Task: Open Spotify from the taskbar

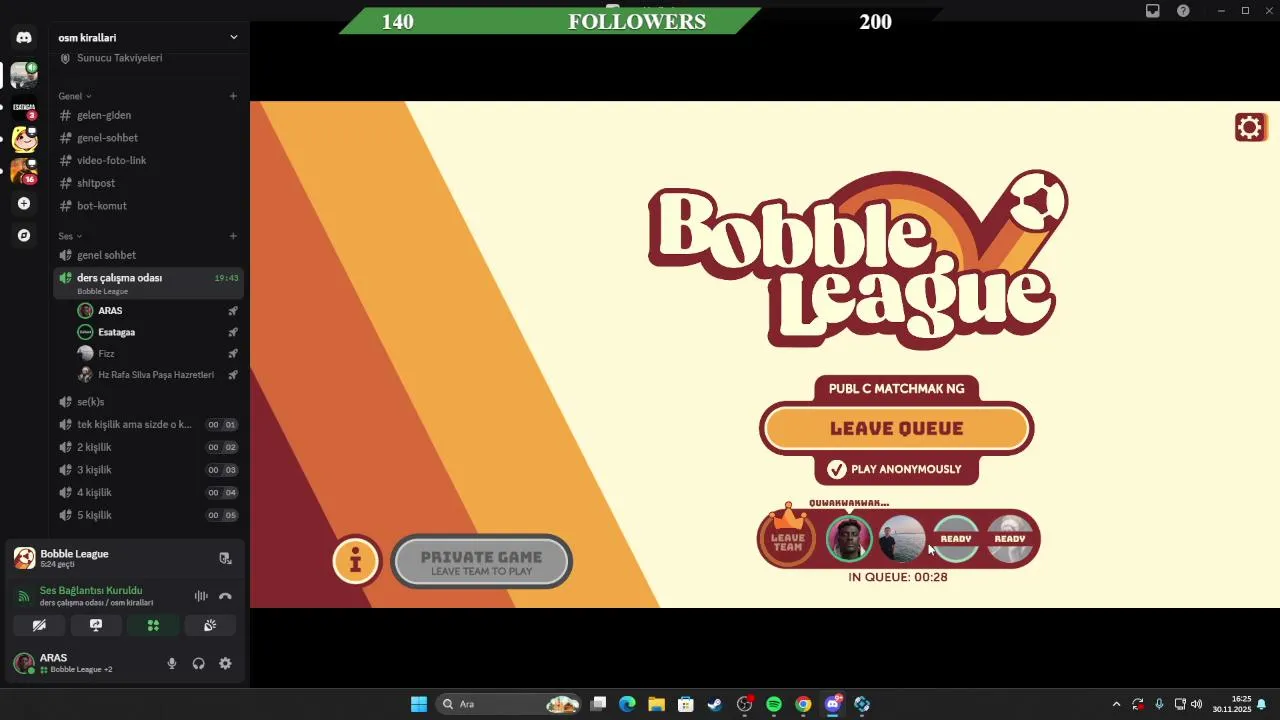Action: [774, 704]
